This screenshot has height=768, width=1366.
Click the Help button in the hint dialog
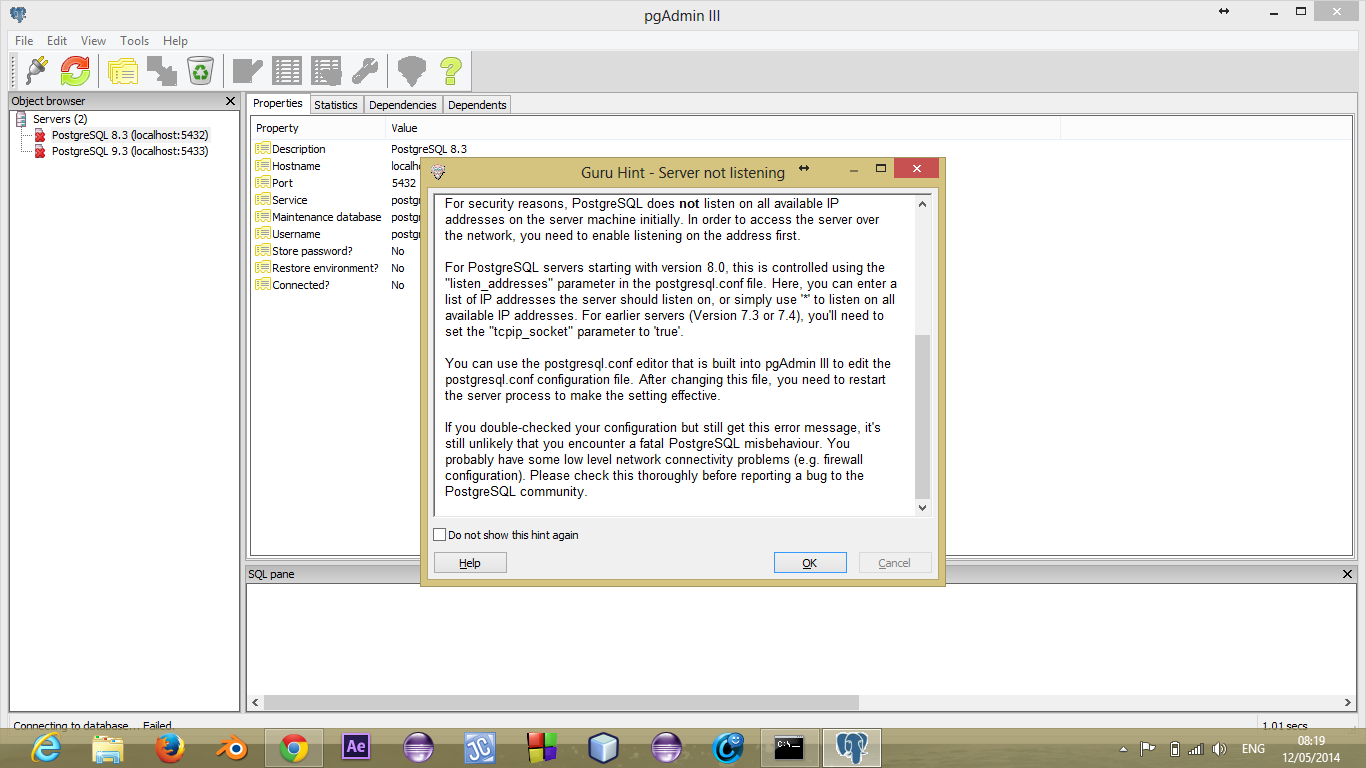point(470,563)
